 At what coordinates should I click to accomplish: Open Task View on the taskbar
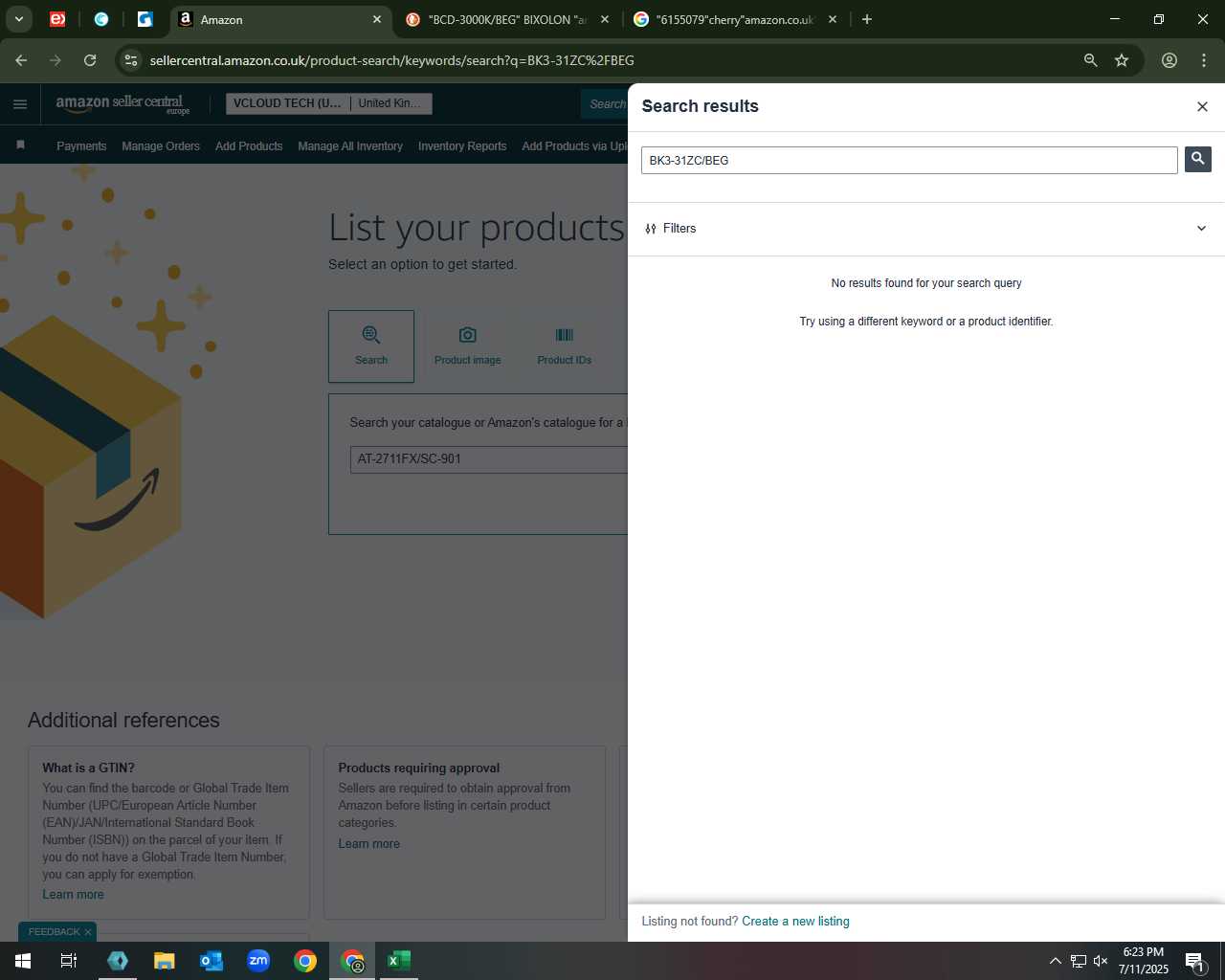point(69,961)
